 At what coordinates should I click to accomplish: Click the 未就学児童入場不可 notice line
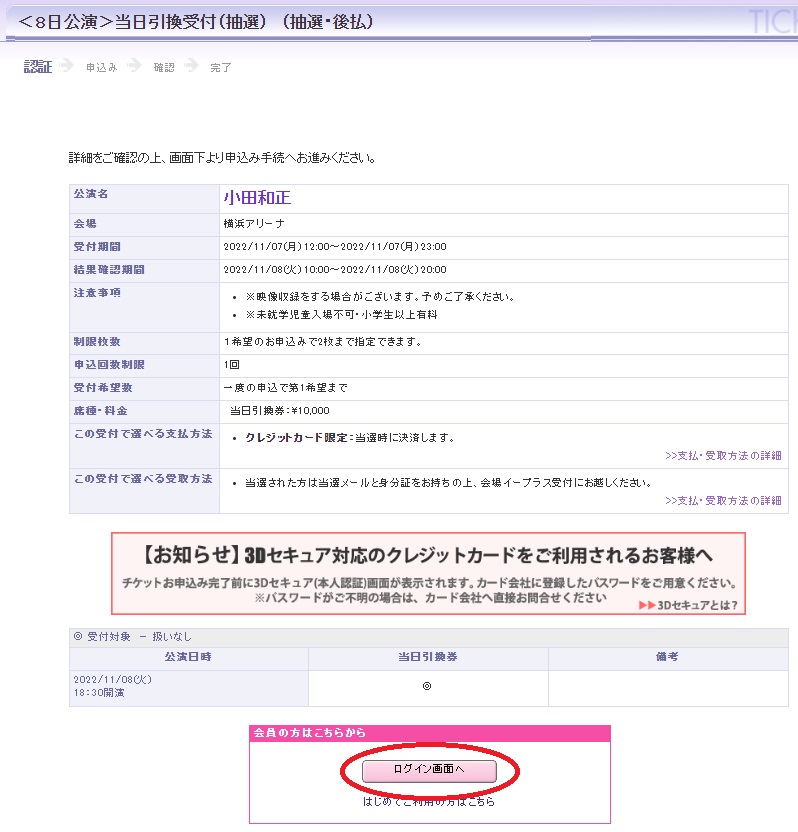(x=341, y=315)
